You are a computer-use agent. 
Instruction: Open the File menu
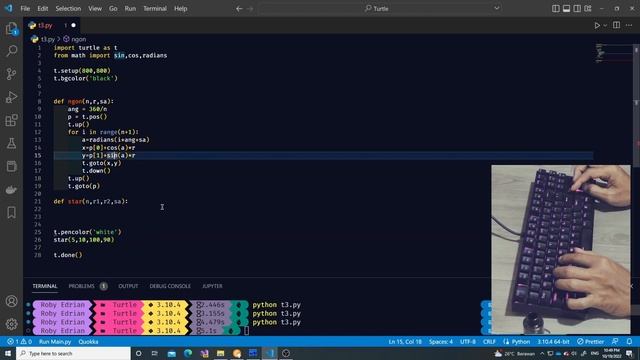click(x=25, y=9)
